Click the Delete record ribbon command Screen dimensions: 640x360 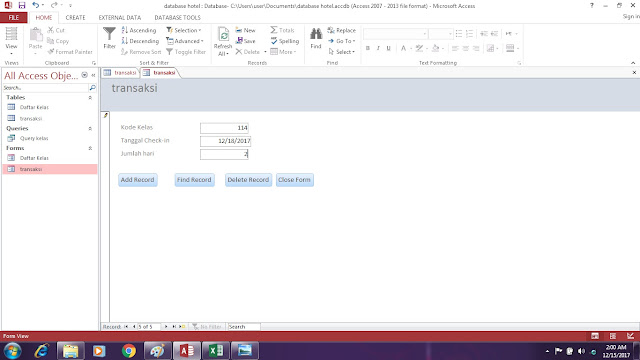[248, 52]
